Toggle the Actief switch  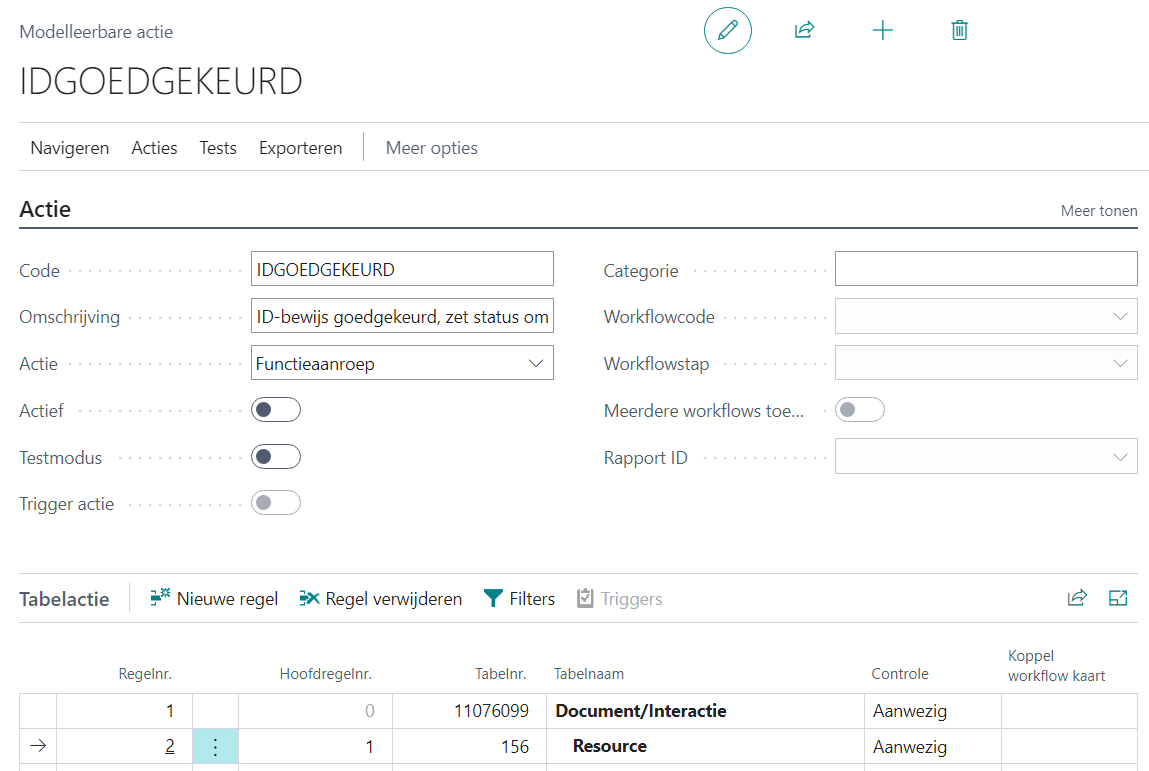276,410
